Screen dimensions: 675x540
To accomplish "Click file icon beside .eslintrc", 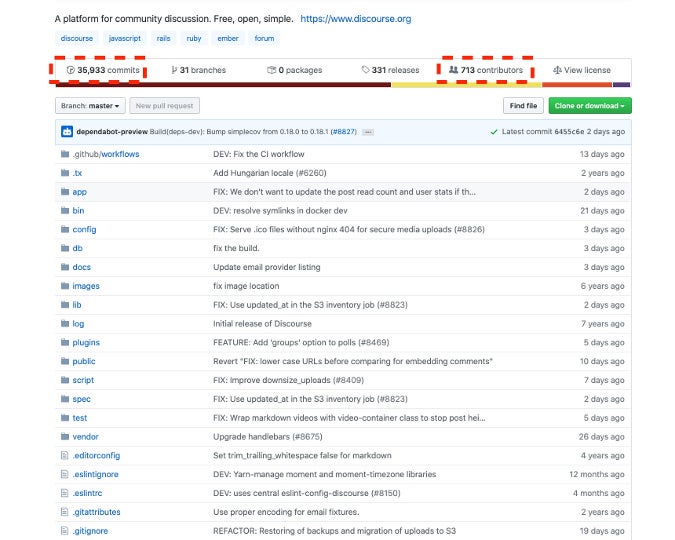I will click(x=65, y=493).
